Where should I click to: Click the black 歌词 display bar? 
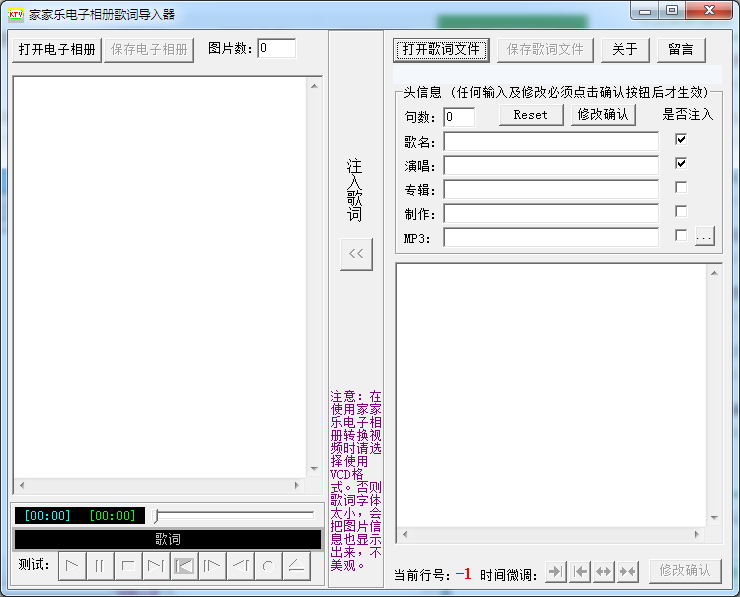(168, 539)
